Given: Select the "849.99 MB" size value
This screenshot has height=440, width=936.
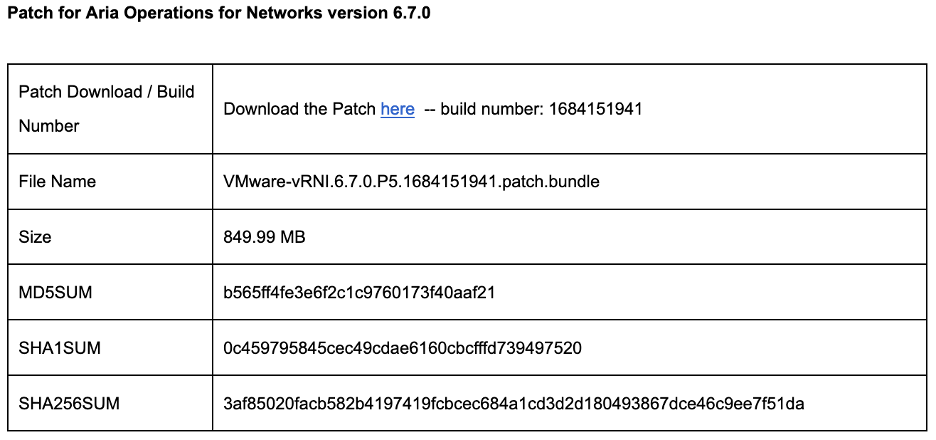Looking at the screenshot, I should [x=264, y=237].
